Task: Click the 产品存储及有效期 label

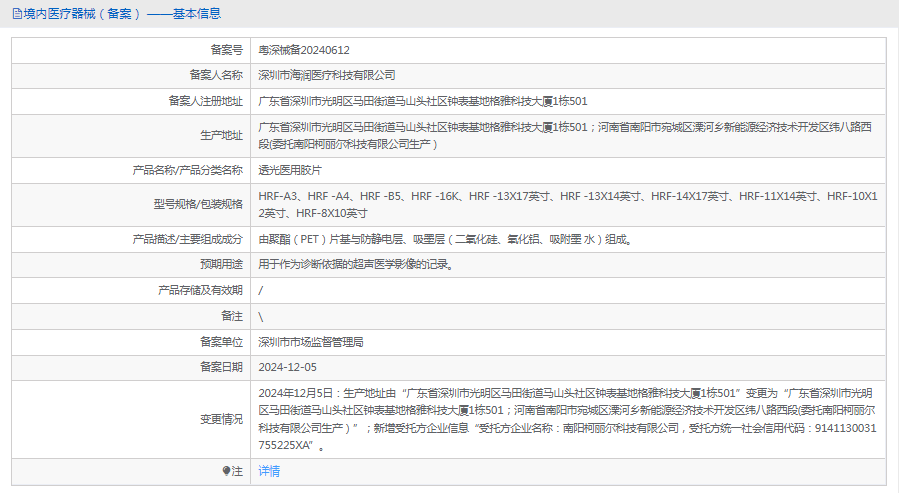Action: coord(200,291)
